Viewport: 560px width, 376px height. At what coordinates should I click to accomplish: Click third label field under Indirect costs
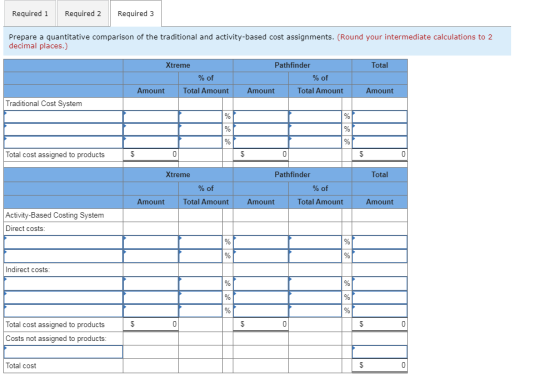coord(63,311)
